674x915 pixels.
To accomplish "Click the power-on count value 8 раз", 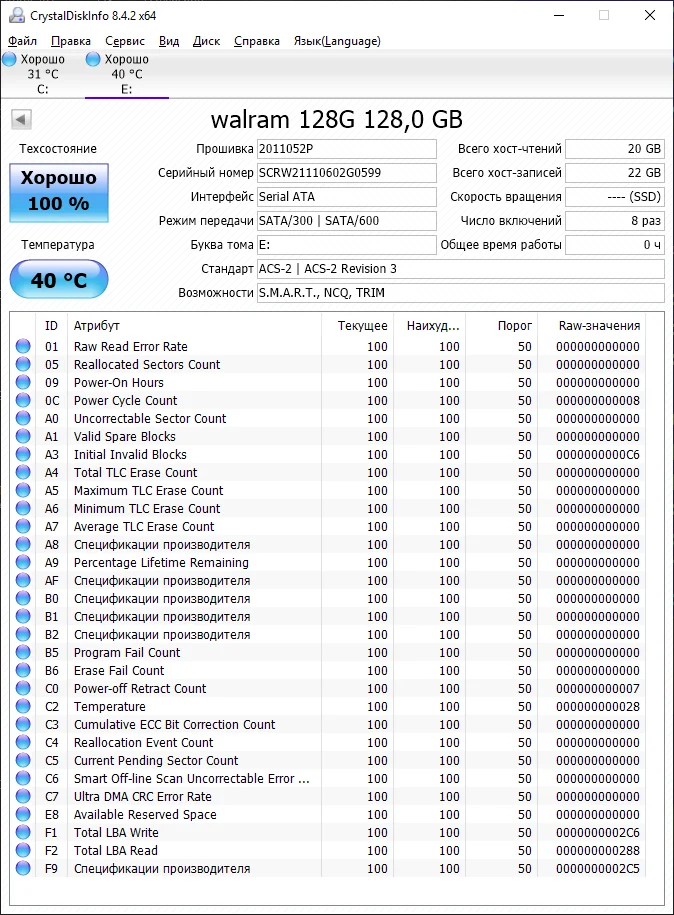I will 614,221.
